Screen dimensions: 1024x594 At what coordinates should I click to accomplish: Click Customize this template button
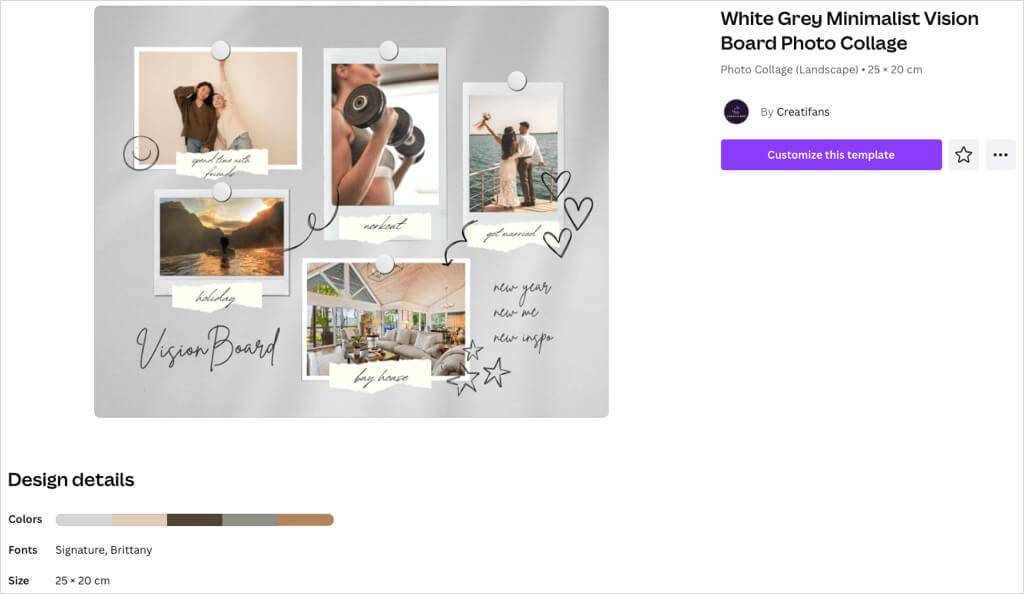[831, 155]
